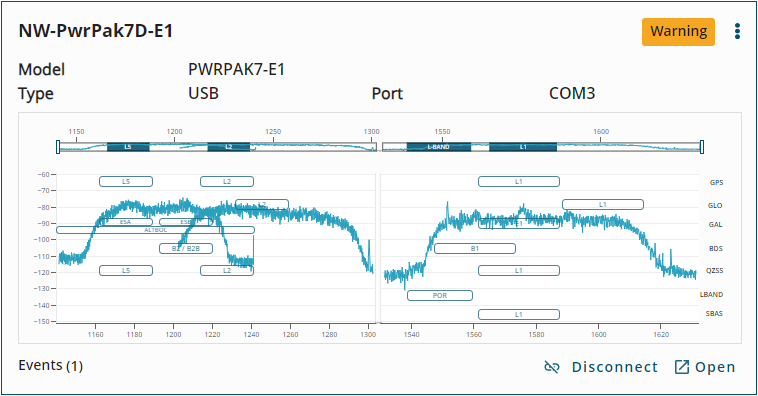
Task: Click the GPS constellation label
Action: [716, 182]
